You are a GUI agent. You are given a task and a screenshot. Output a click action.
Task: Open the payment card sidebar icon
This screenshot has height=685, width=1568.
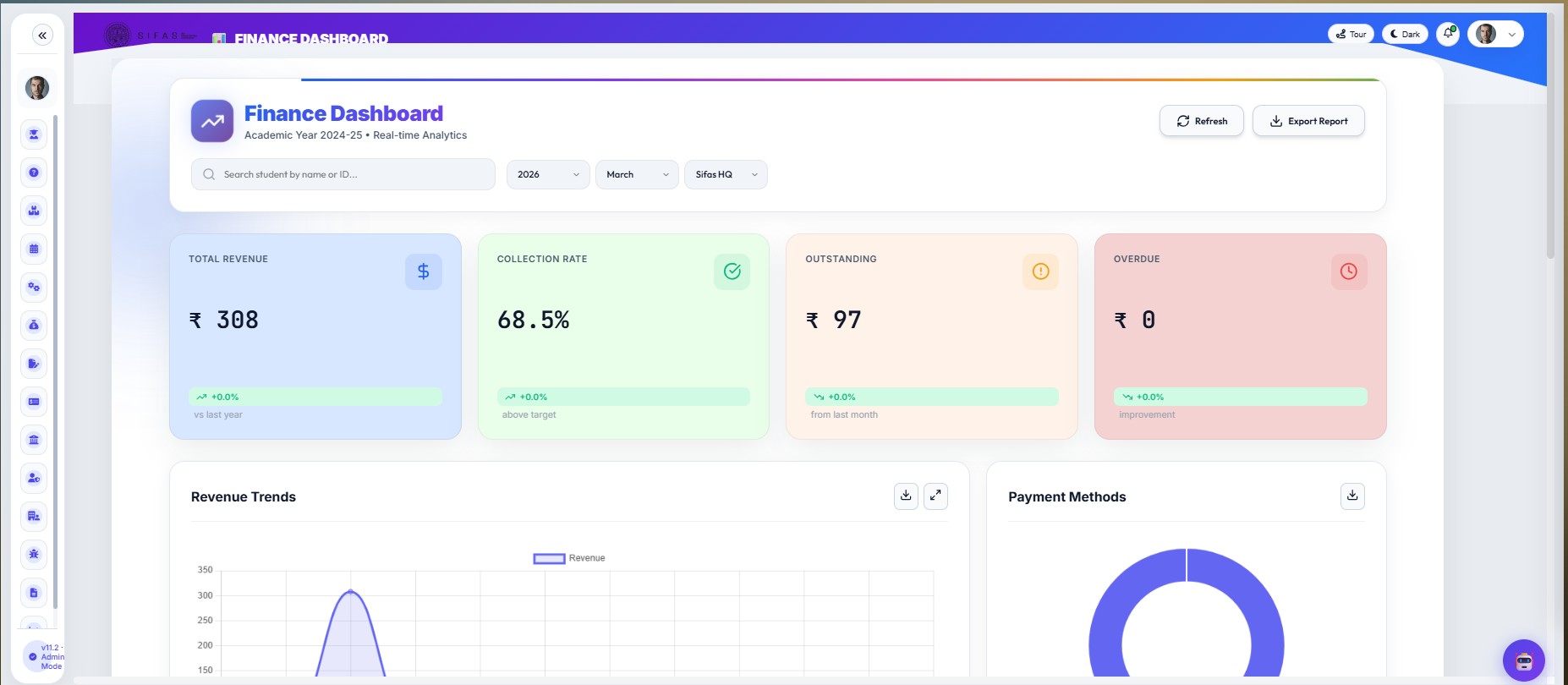[x=34, y=402]
